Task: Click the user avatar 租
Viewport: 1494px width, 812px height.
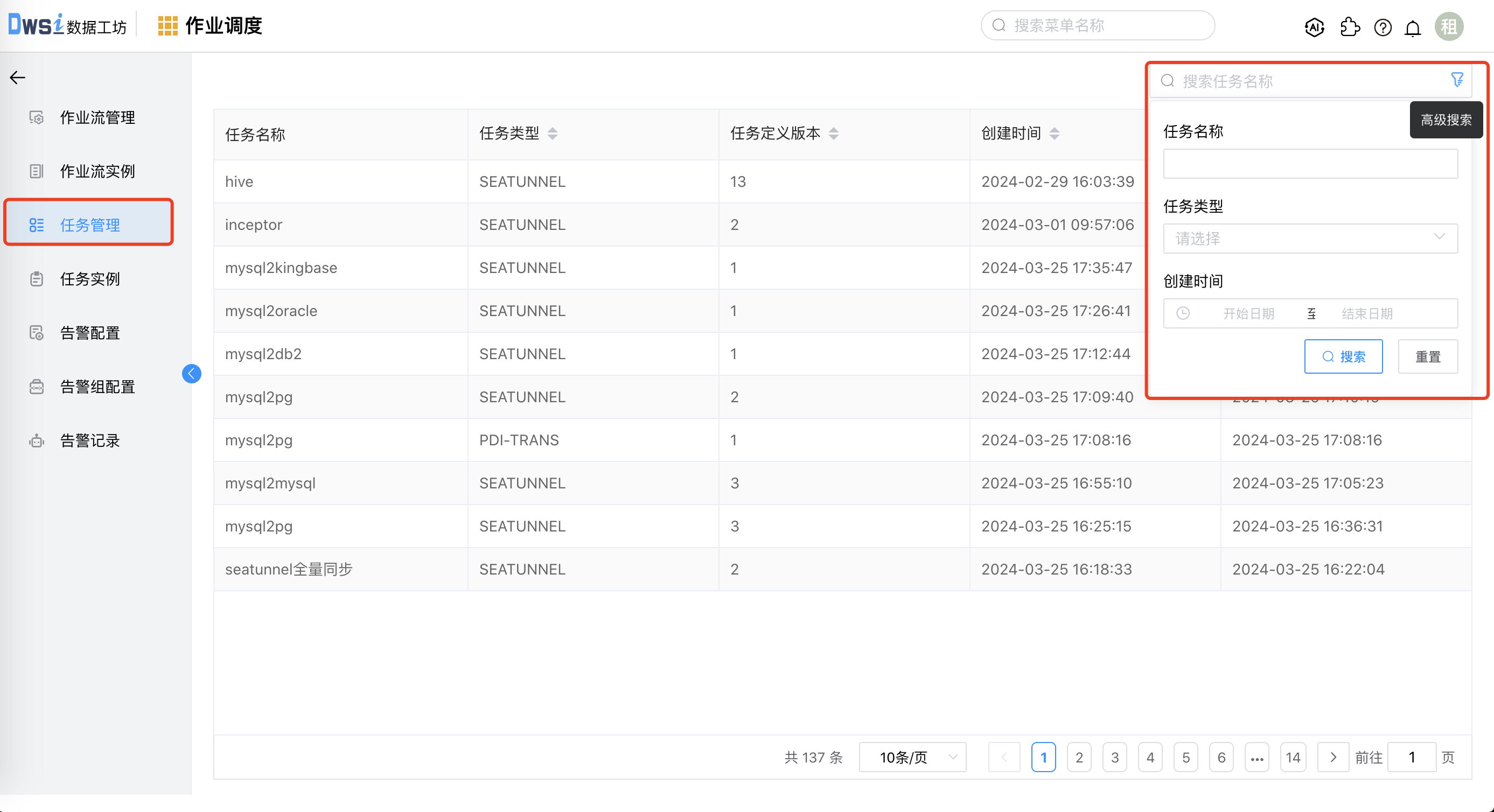Action: (1449, 27)
